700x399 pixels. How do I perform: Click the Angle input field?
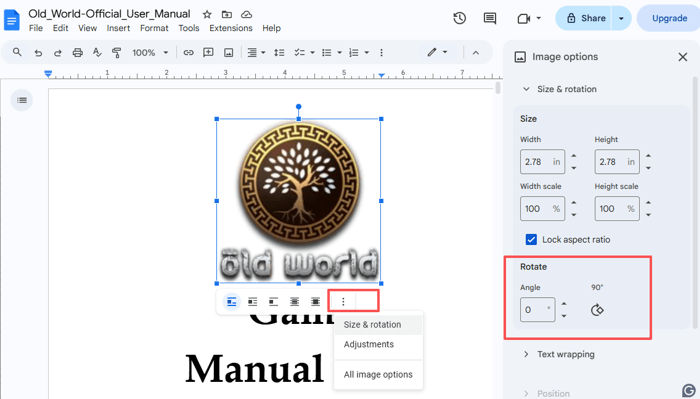coord(538,309)
